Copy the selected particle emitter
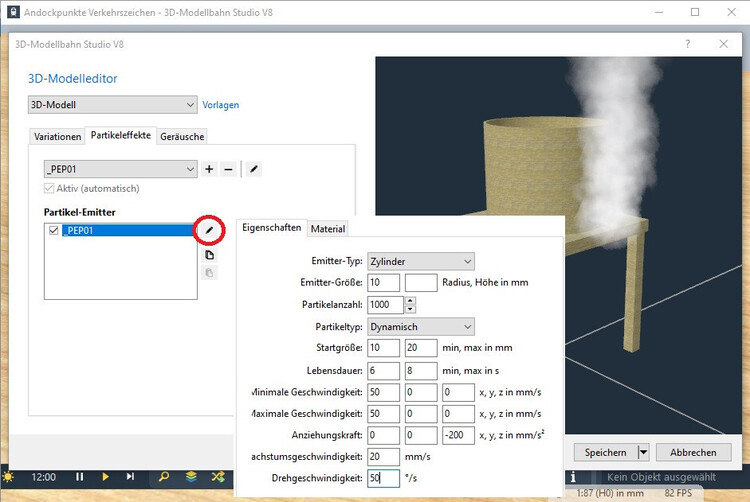 [x=210, y=254]
